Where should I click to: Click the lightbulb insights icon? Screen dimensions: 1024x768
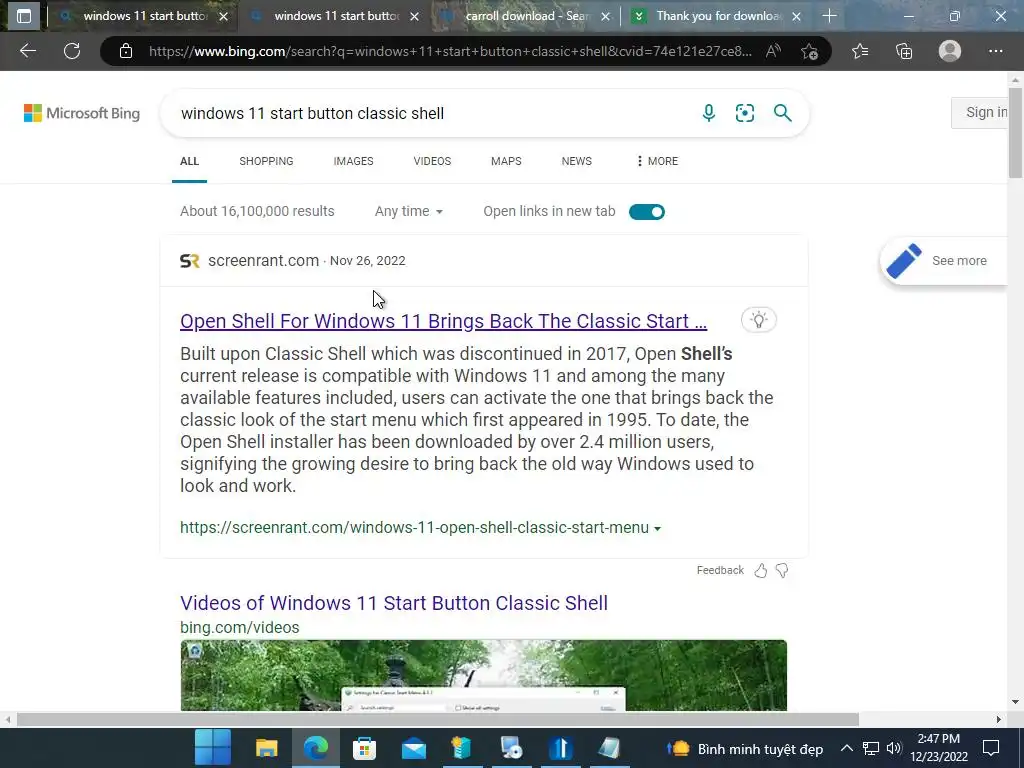point(758,320)
